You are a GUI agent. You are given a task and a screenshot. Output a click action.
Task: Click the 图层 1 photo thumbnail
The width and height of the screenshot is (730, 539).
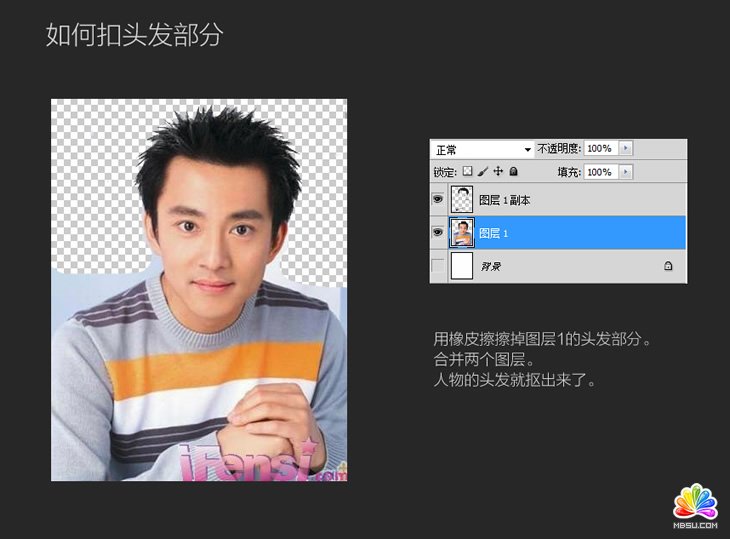pyautogui.click(x=463, y=232)
